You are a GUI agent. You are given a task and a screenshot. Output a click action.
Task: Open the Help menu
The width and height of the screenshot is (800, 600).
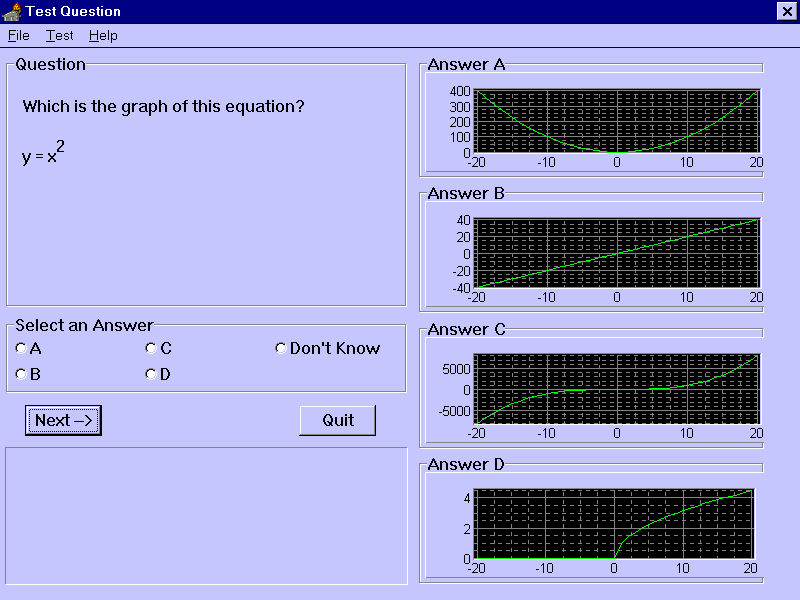click(103, 36)
